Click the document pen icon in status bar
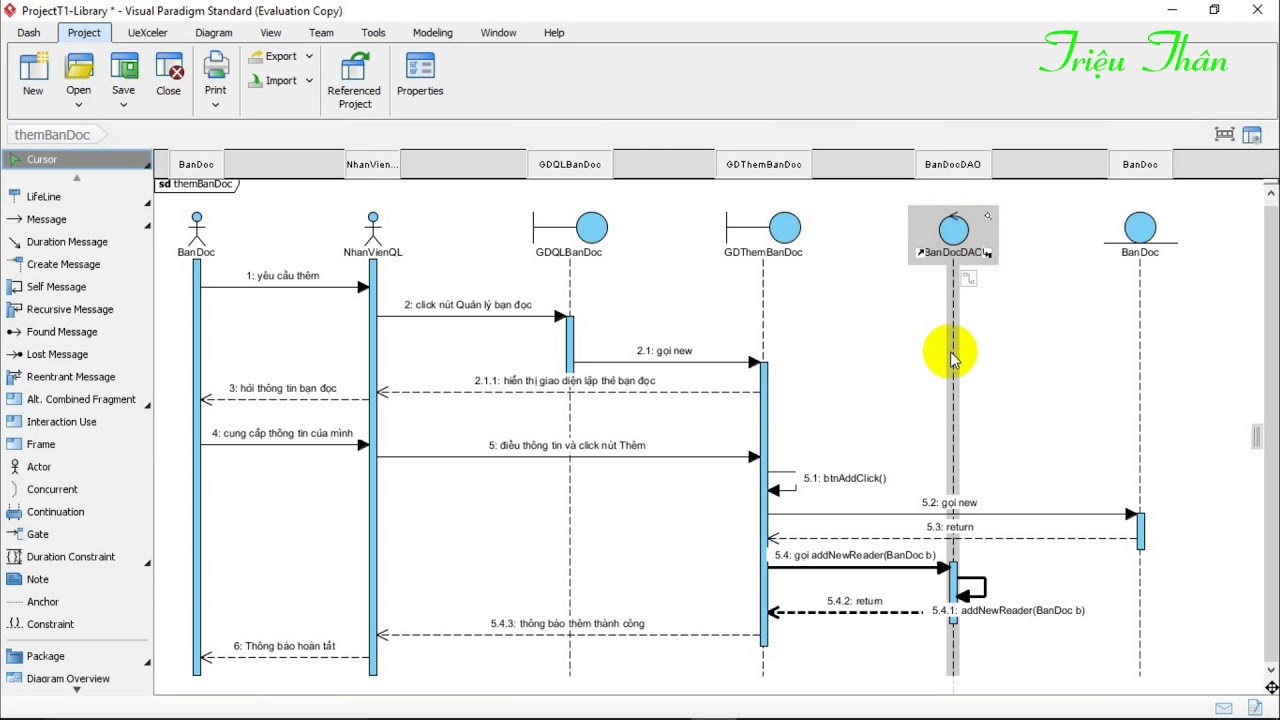 click(x=1256, y=709)
